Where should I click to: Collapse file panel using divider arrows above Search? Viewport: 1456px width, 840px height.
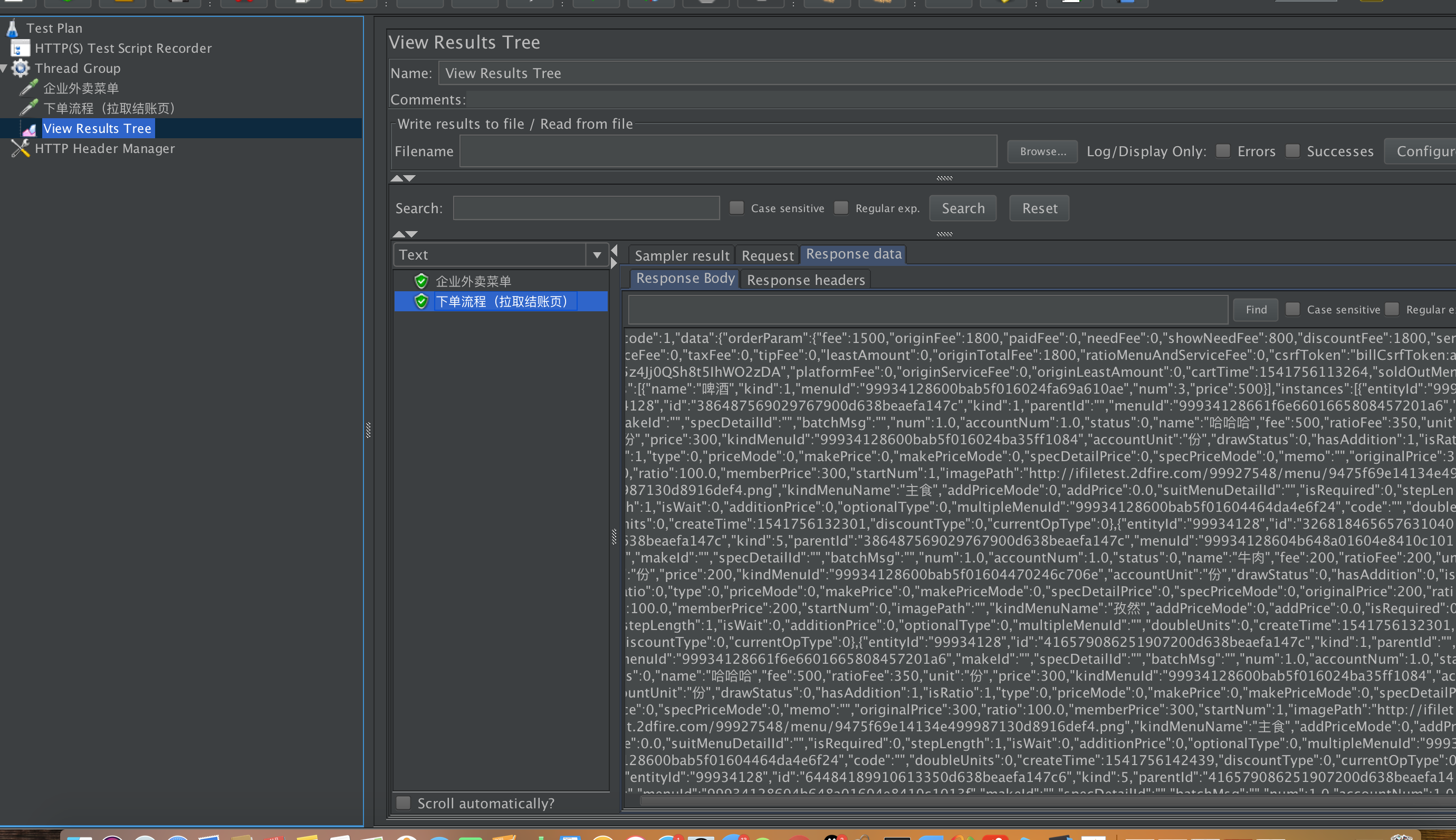(397, 178)
